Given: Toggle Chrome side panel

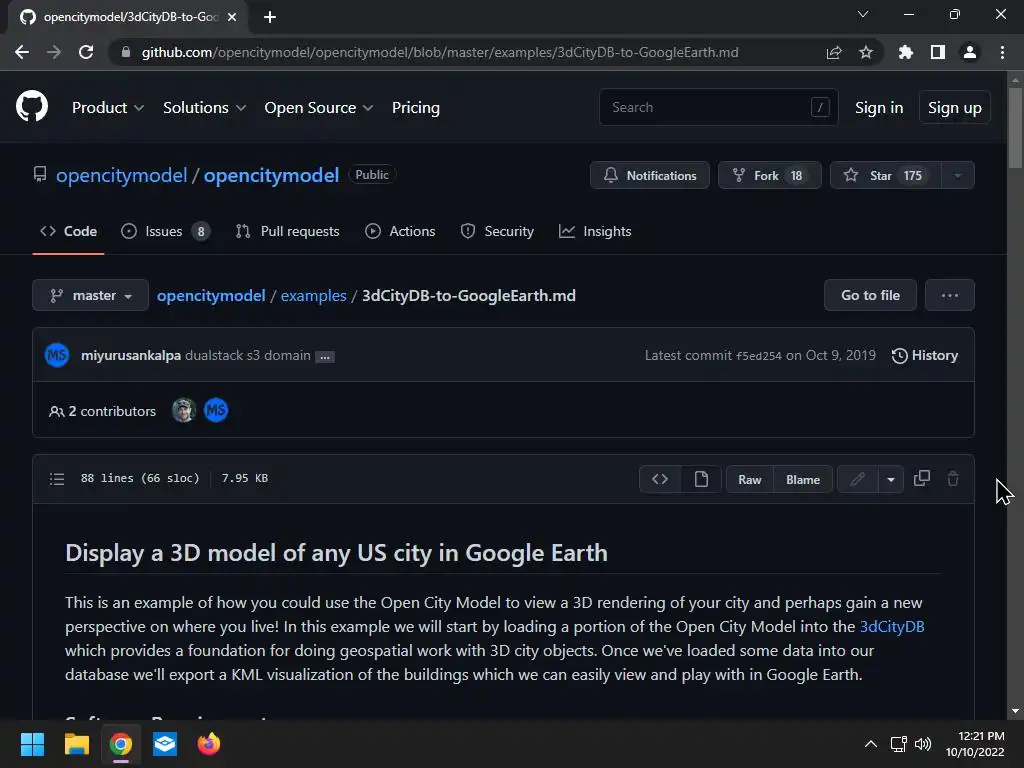Looking at the screenshot, I should click(938, 52).
